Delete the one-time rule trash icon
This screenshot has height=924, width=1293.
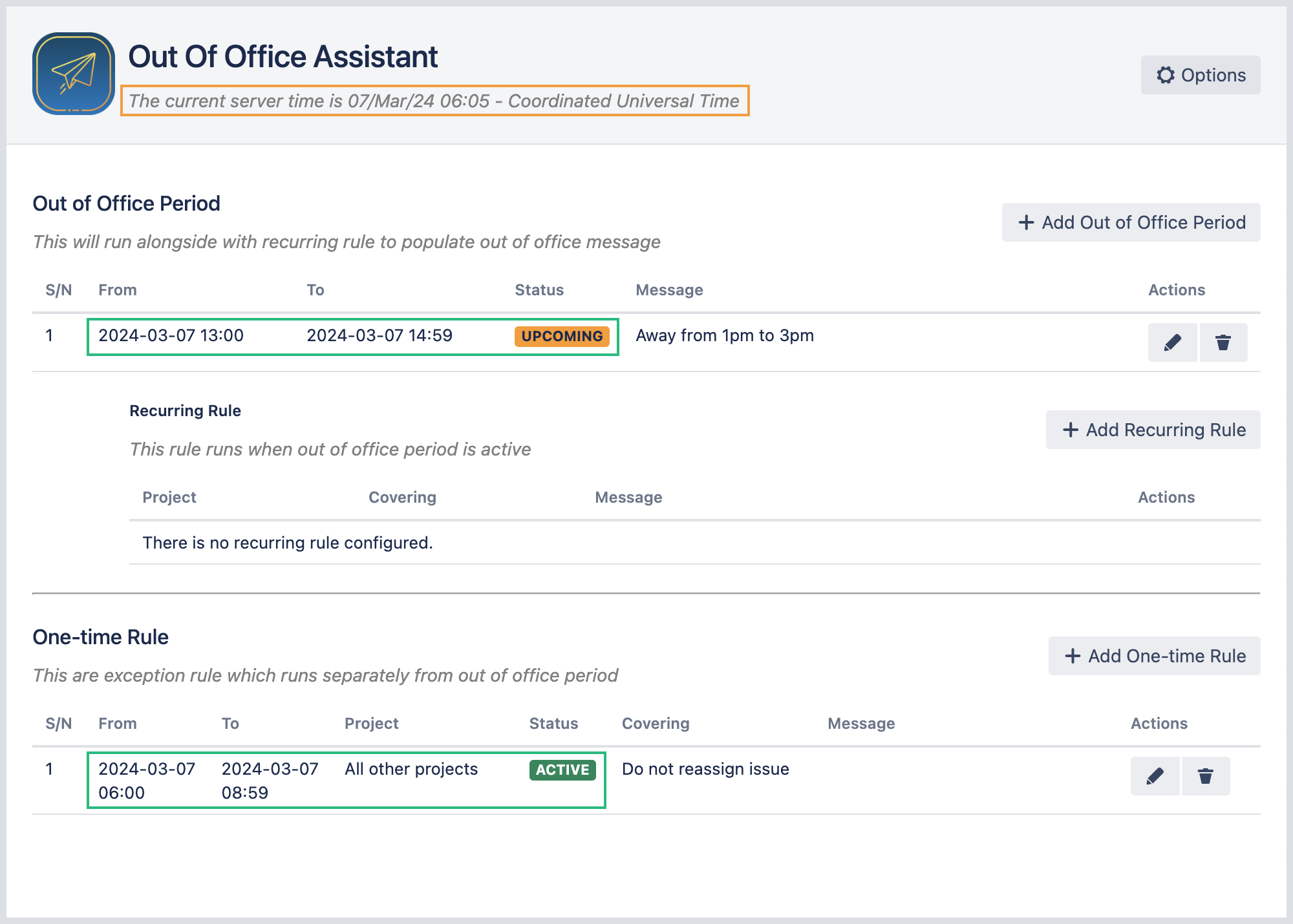coord(1205,776)
